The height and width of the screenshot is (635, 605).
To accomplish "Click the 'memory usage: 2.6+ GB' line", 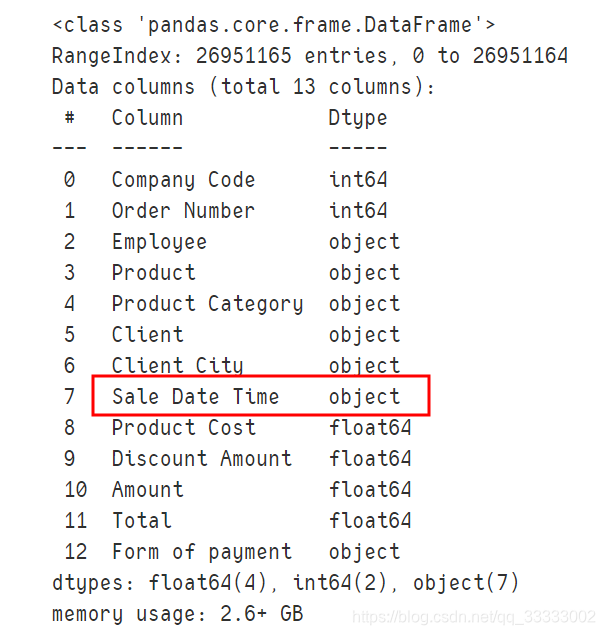I will pos(177,614).
